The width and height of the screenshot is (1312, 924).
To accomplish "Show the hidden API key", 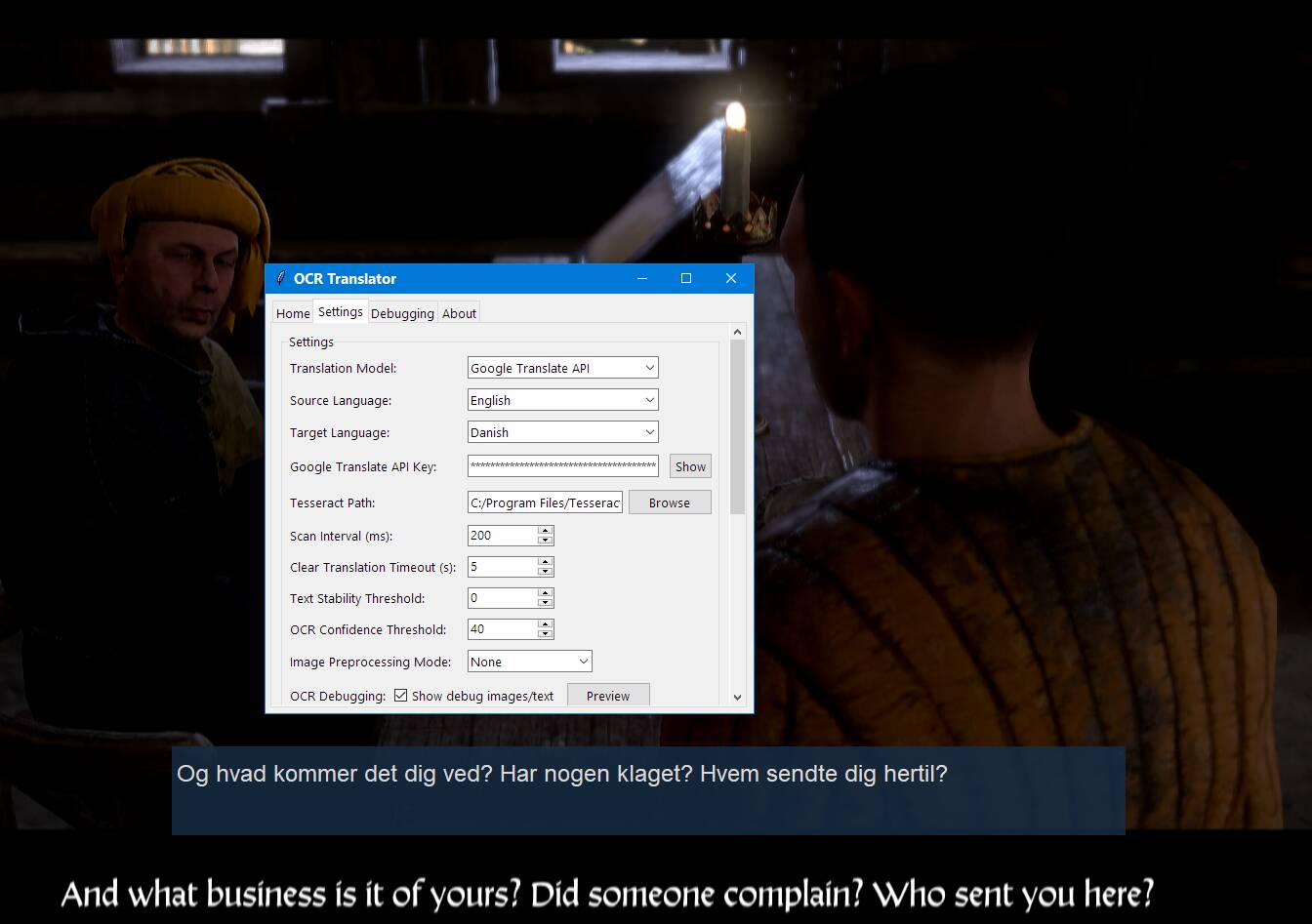I will (x=690, y=466).
